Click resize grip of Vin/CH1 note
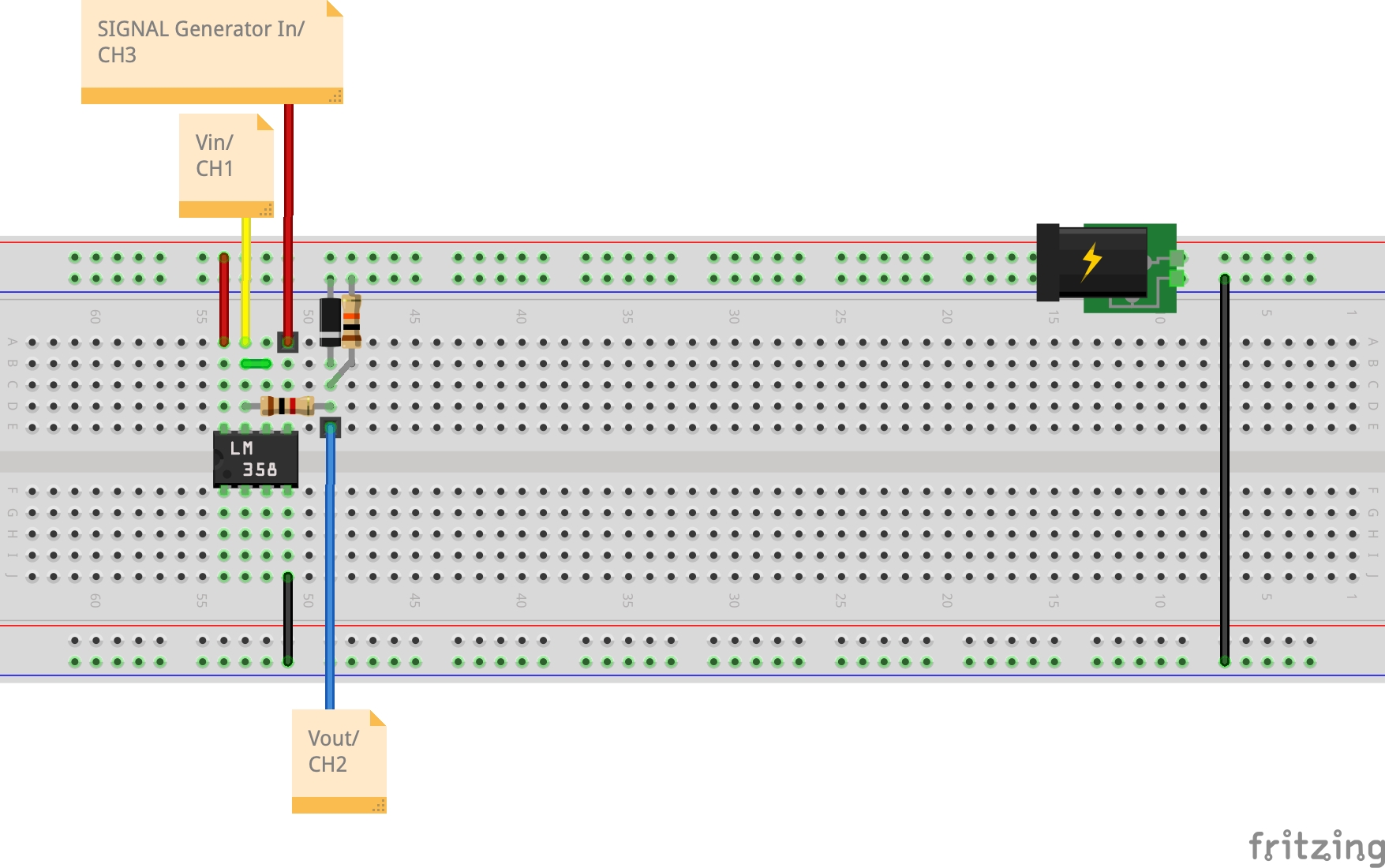Viewport: 1385px width, 868px height. click(266, 210)
